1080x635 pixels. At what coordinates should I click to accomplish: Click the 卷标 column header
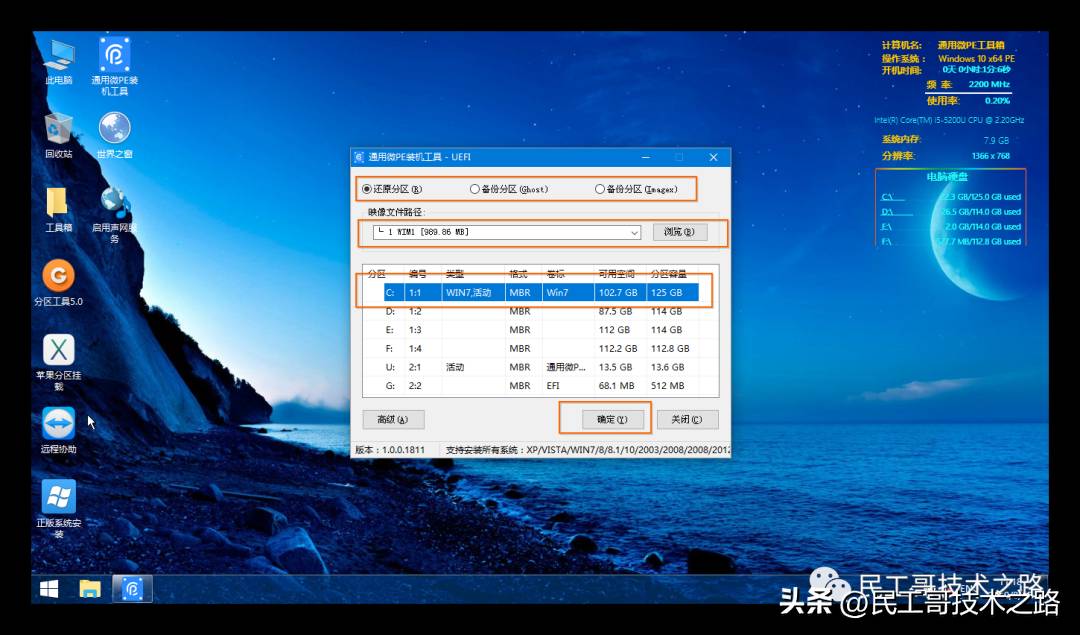(x=556, y=274)
